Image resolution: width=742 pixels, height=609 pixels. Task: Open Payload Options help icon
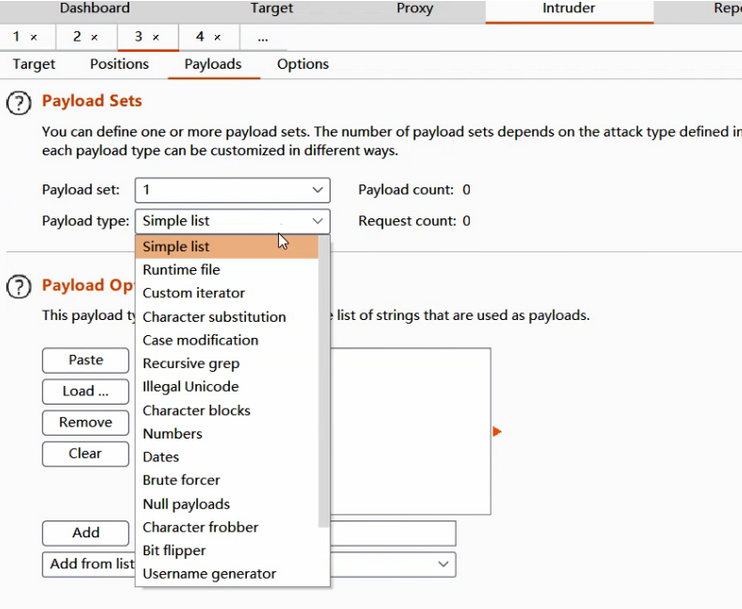19,287
